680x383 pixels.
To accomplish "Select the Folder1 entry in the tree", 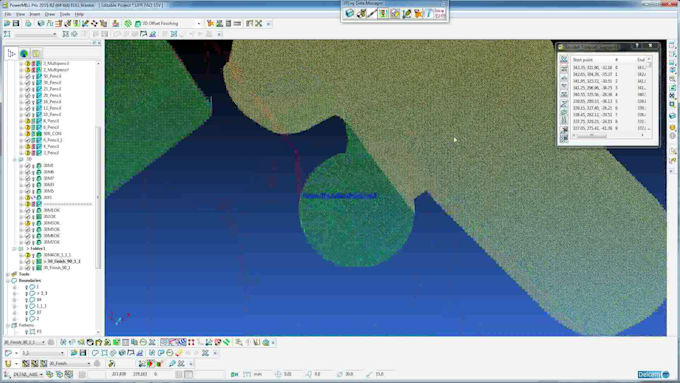I will (x=36, y=249).
